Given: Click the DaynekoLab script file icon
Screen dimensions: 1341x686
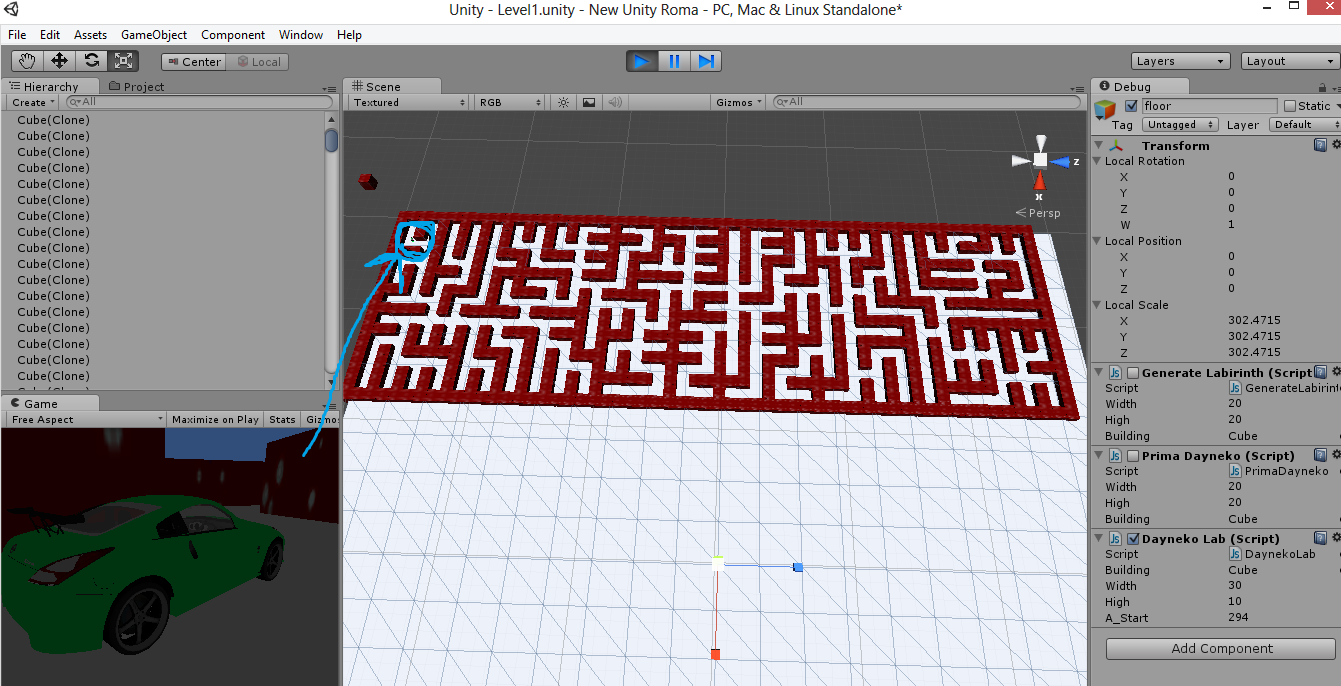Looking at the screenshot, I should [x=1235, y=554].
